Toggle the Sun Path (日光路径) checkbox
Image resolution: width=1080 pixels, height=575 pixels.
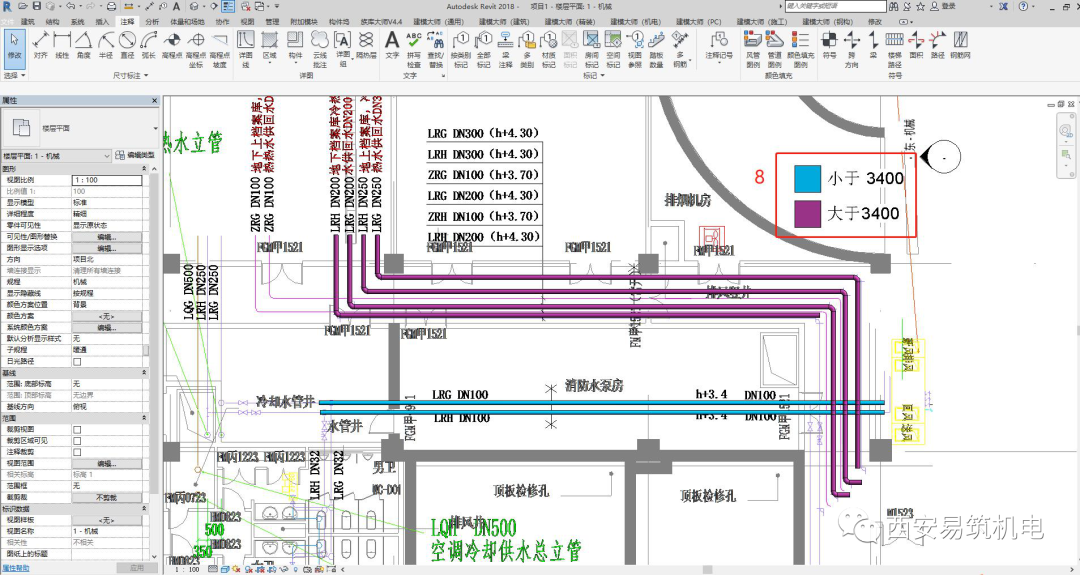tap(77, 361)
